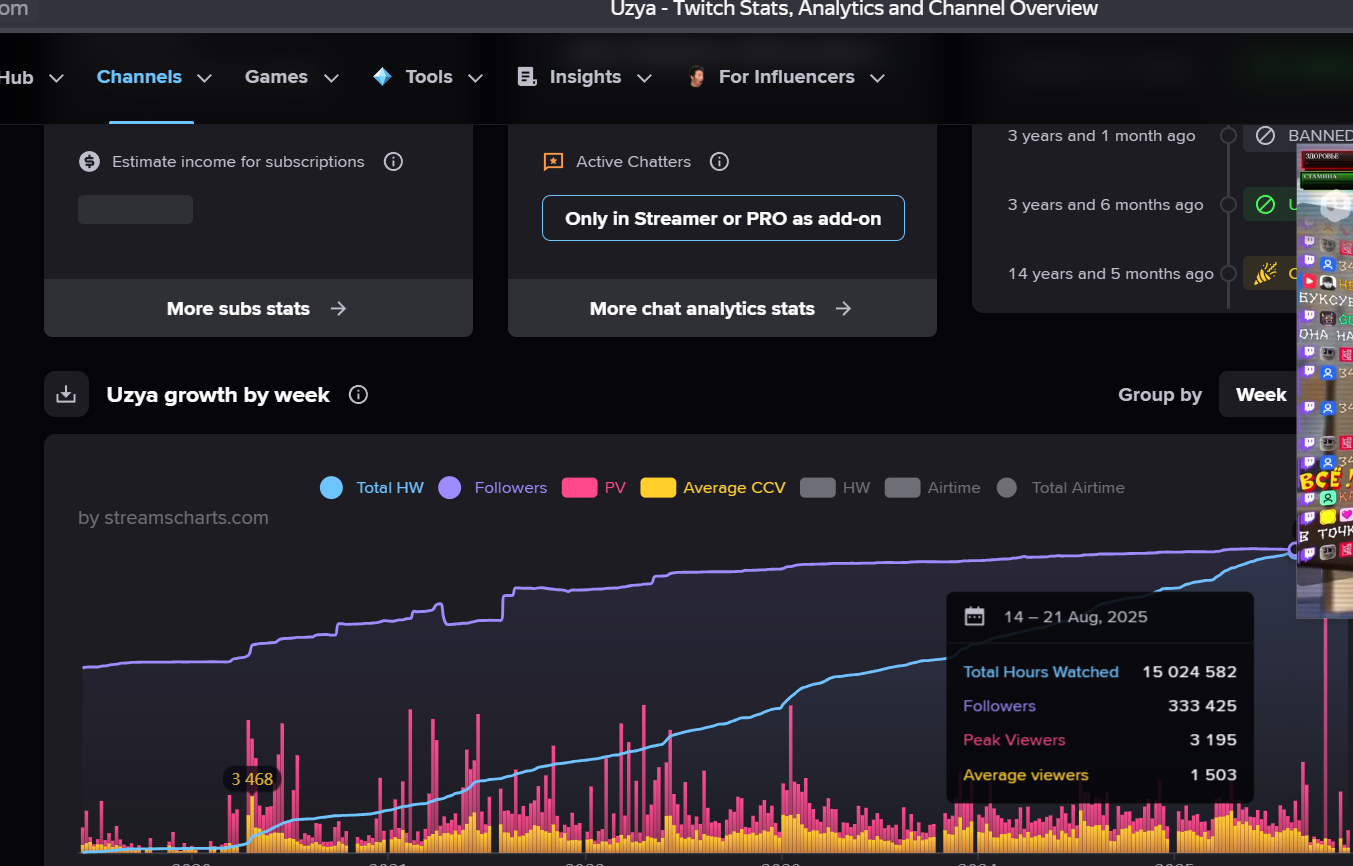Click the tooltip date 14 – 21 Aug, 2025

pos(1075,617)
